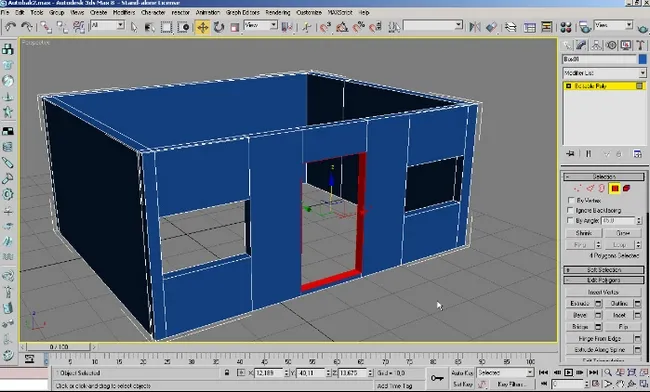Viewport: 650px width, 392px height.
Task: Open Curve Editor from the toolbar
Action: [x=529, y=27]
